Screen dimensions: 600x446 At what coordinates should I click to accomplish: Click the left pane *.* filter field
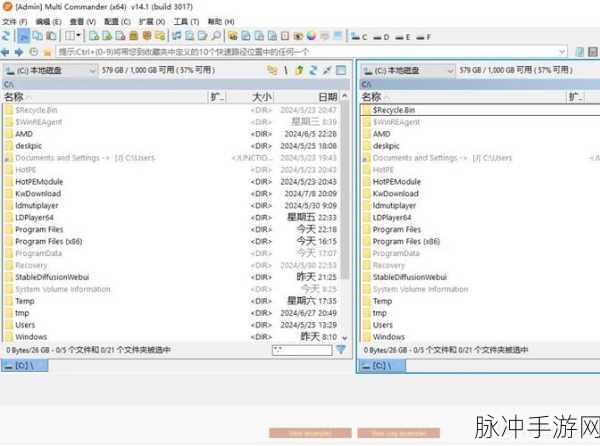tap(302, 349)
